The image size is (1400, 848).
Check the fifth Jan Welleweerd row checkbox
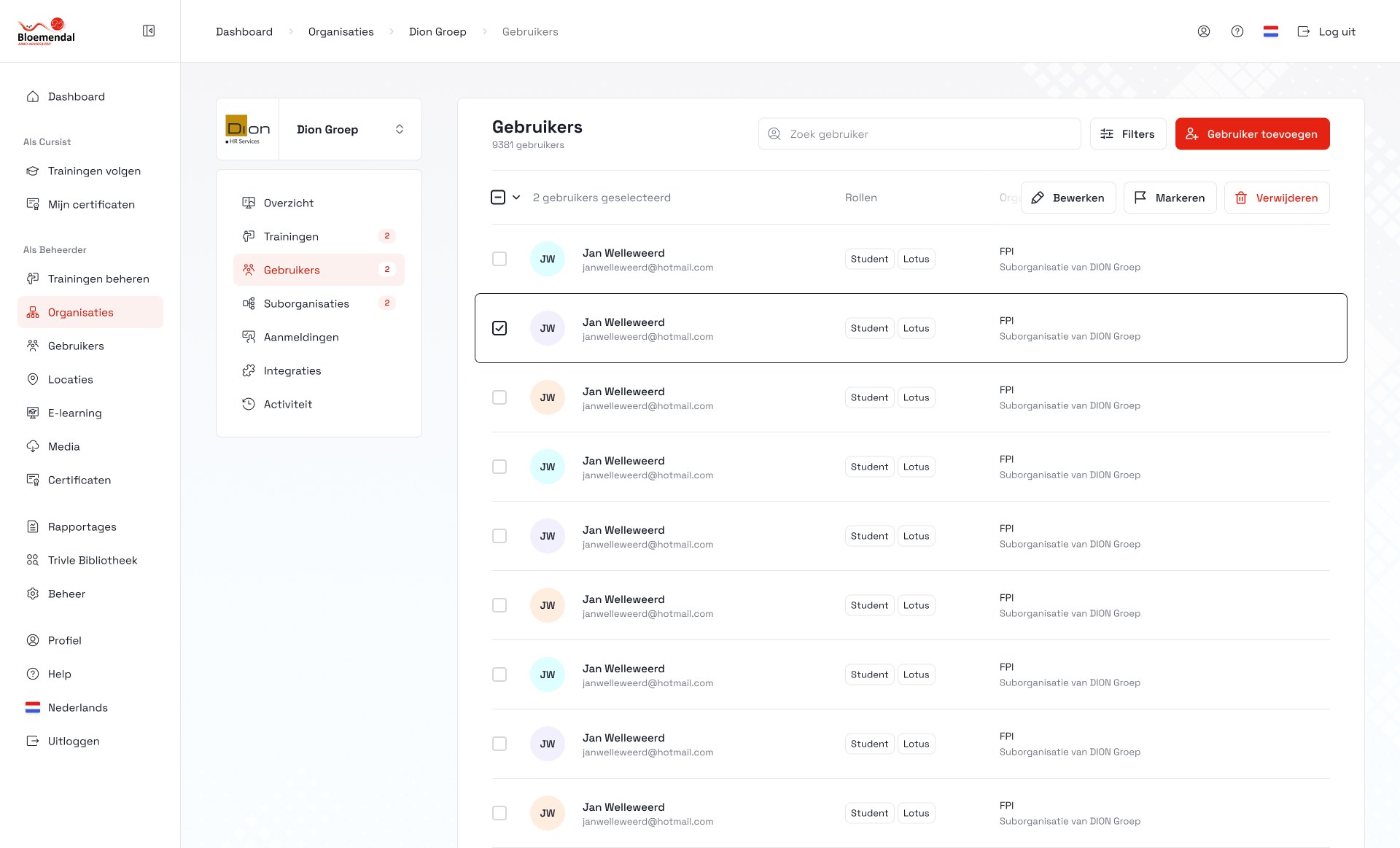point(499,536)
